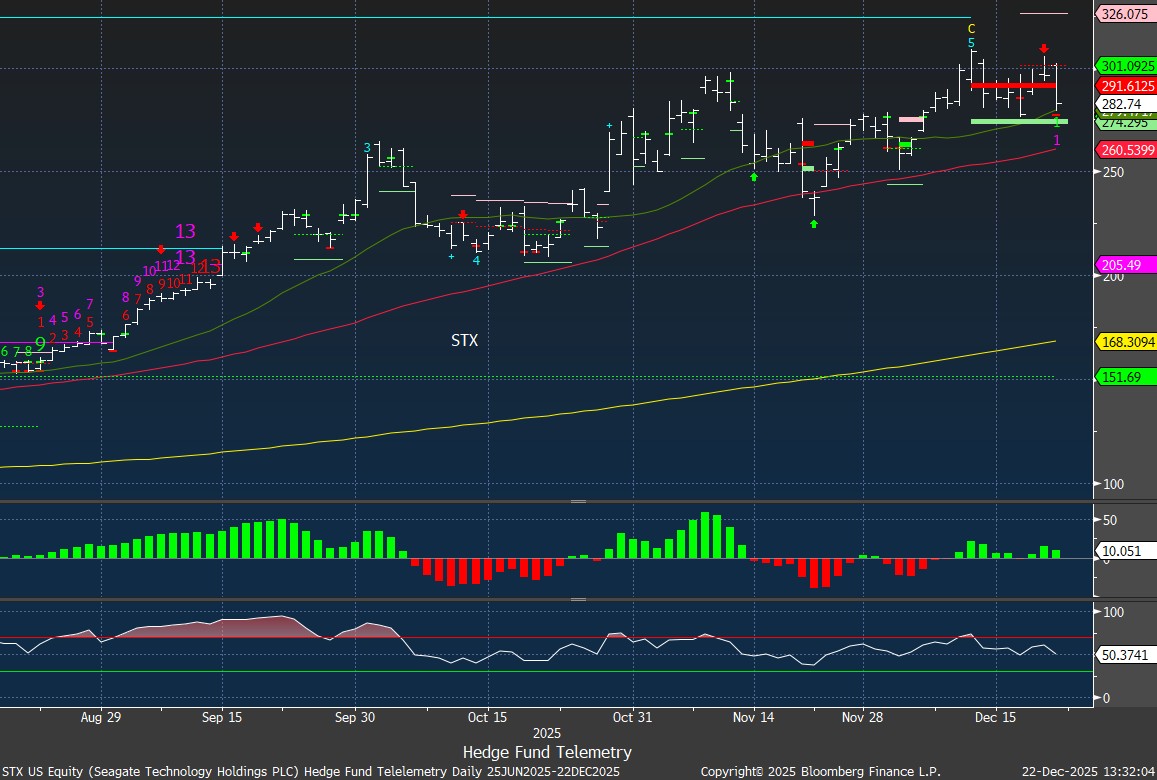Click the red 260.5399 moving average label

[1125, 150]
